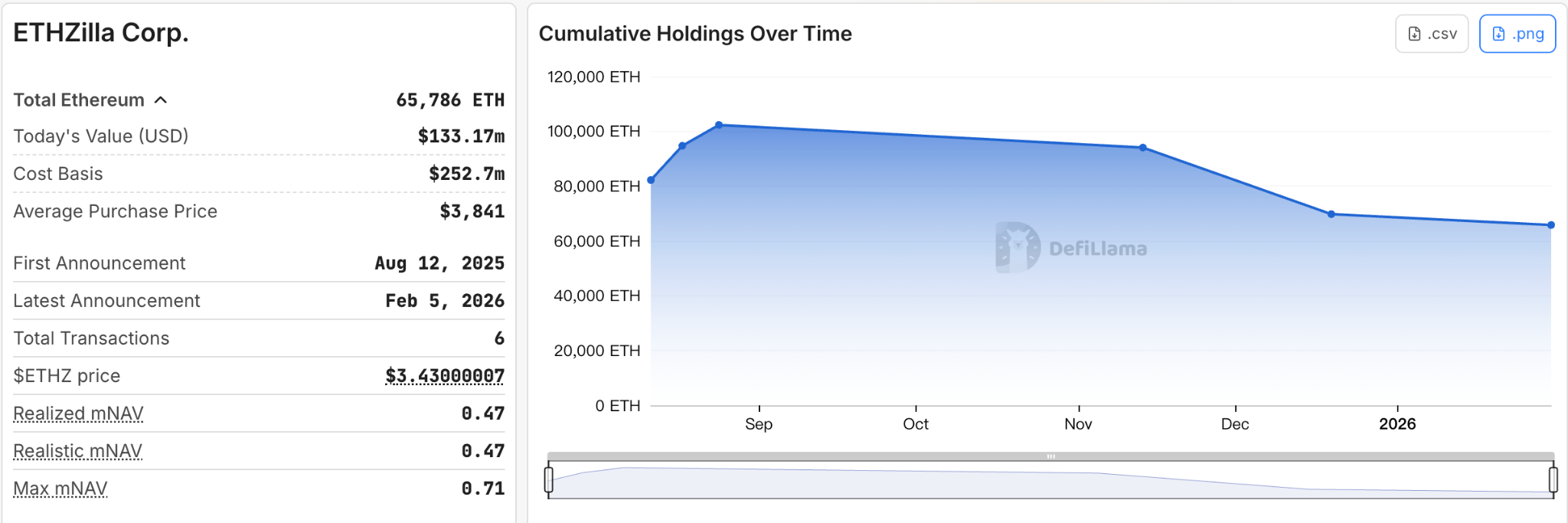Click the .csv file download icon
Screen dimensions: 1568x523
[x=1415, y=34]
